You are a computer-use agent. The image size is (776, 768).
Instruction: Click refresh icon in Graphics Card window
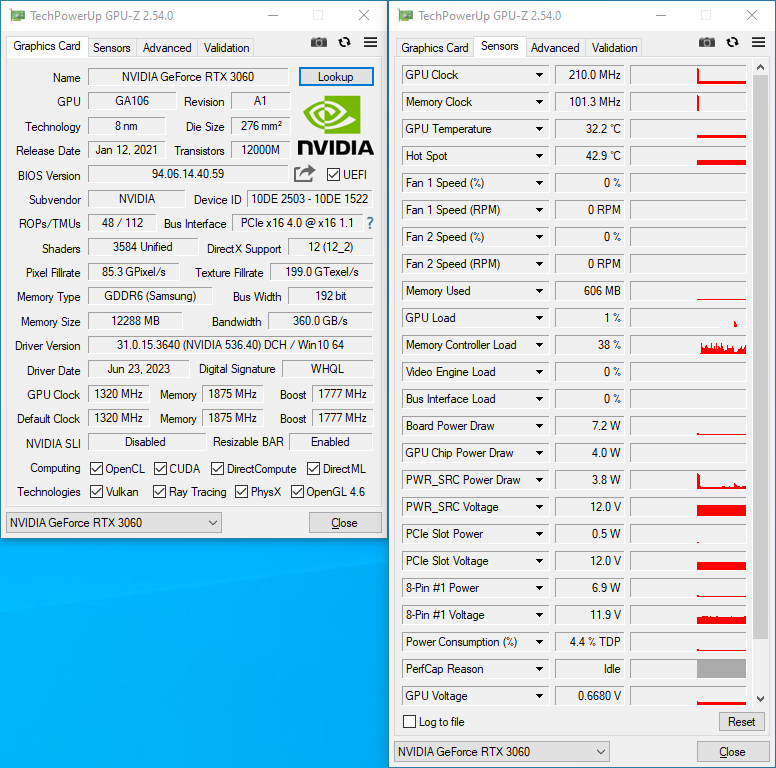coord(344,43)
